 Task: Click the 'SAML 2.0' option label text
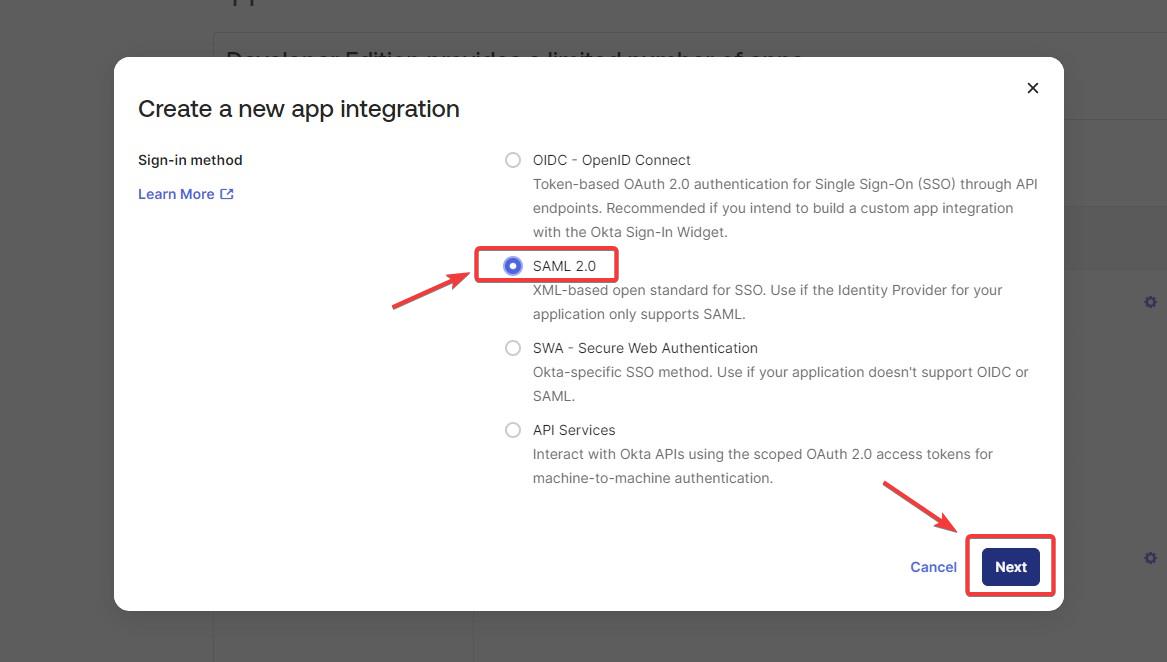pos(564,266)
